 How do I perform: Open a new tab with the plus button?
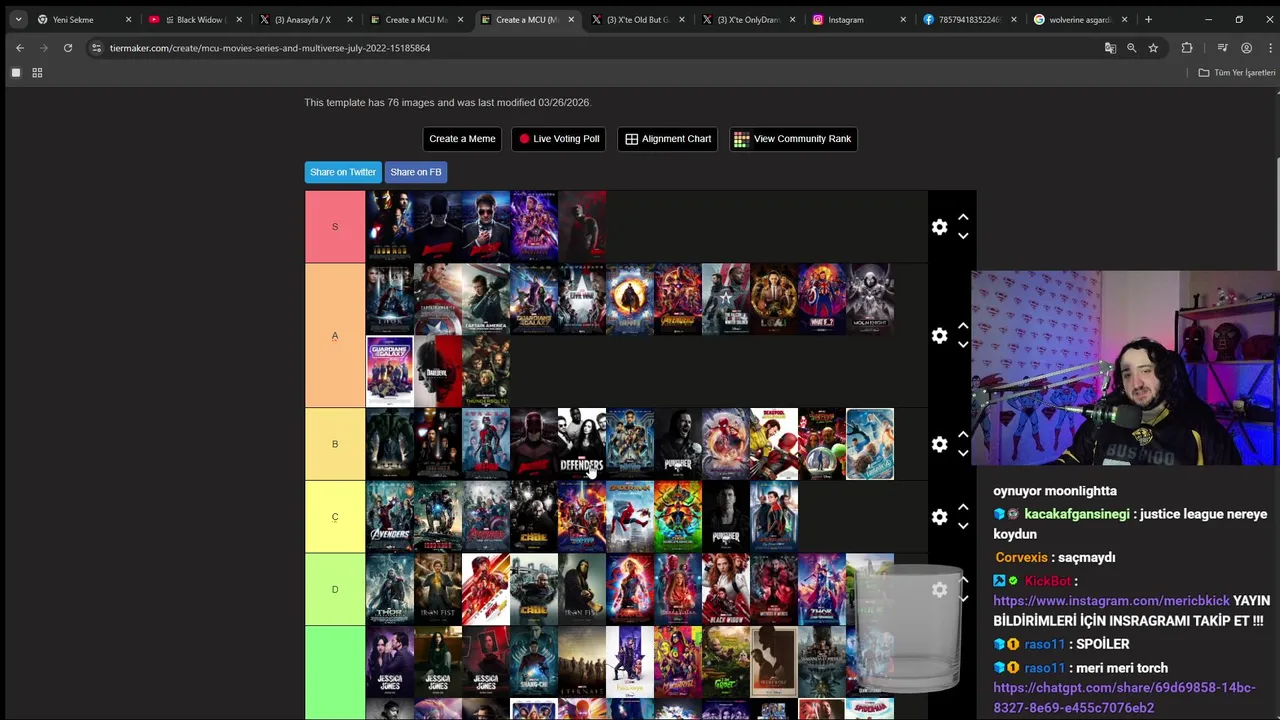[1148, 19]
